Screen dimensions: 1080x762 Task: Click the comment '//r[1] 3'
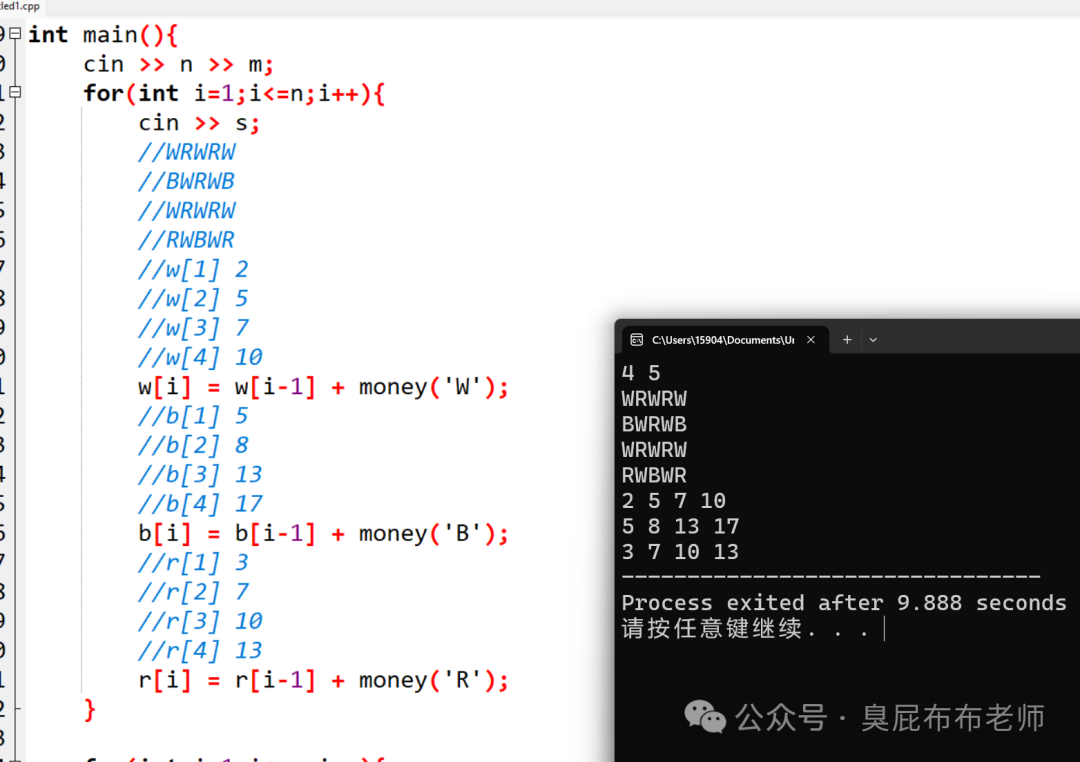click(193, 563)
